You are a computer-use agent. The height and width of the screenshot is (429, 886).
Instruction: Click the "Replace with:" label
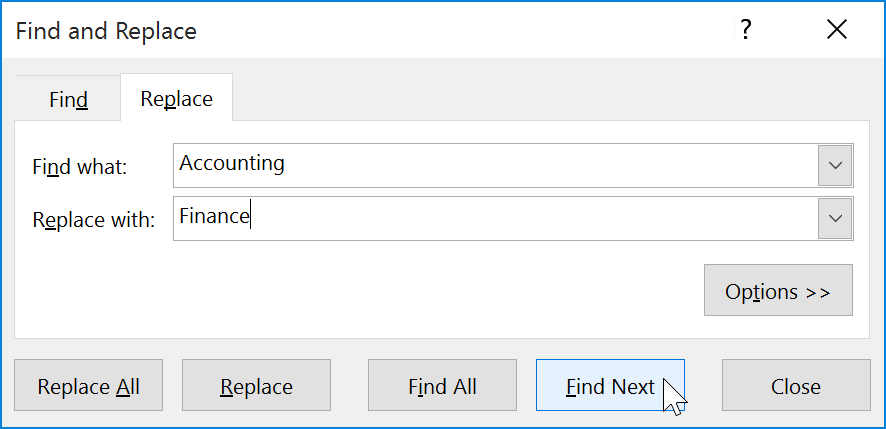click(93, 220)
